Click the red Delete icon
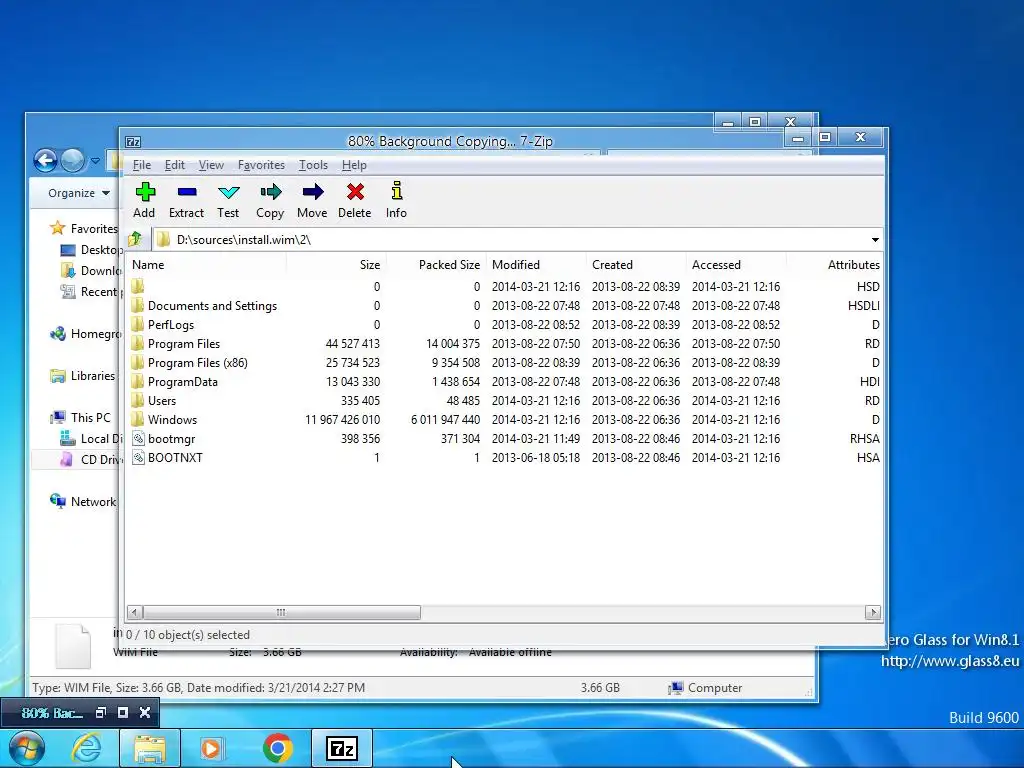 pos(355,191)
